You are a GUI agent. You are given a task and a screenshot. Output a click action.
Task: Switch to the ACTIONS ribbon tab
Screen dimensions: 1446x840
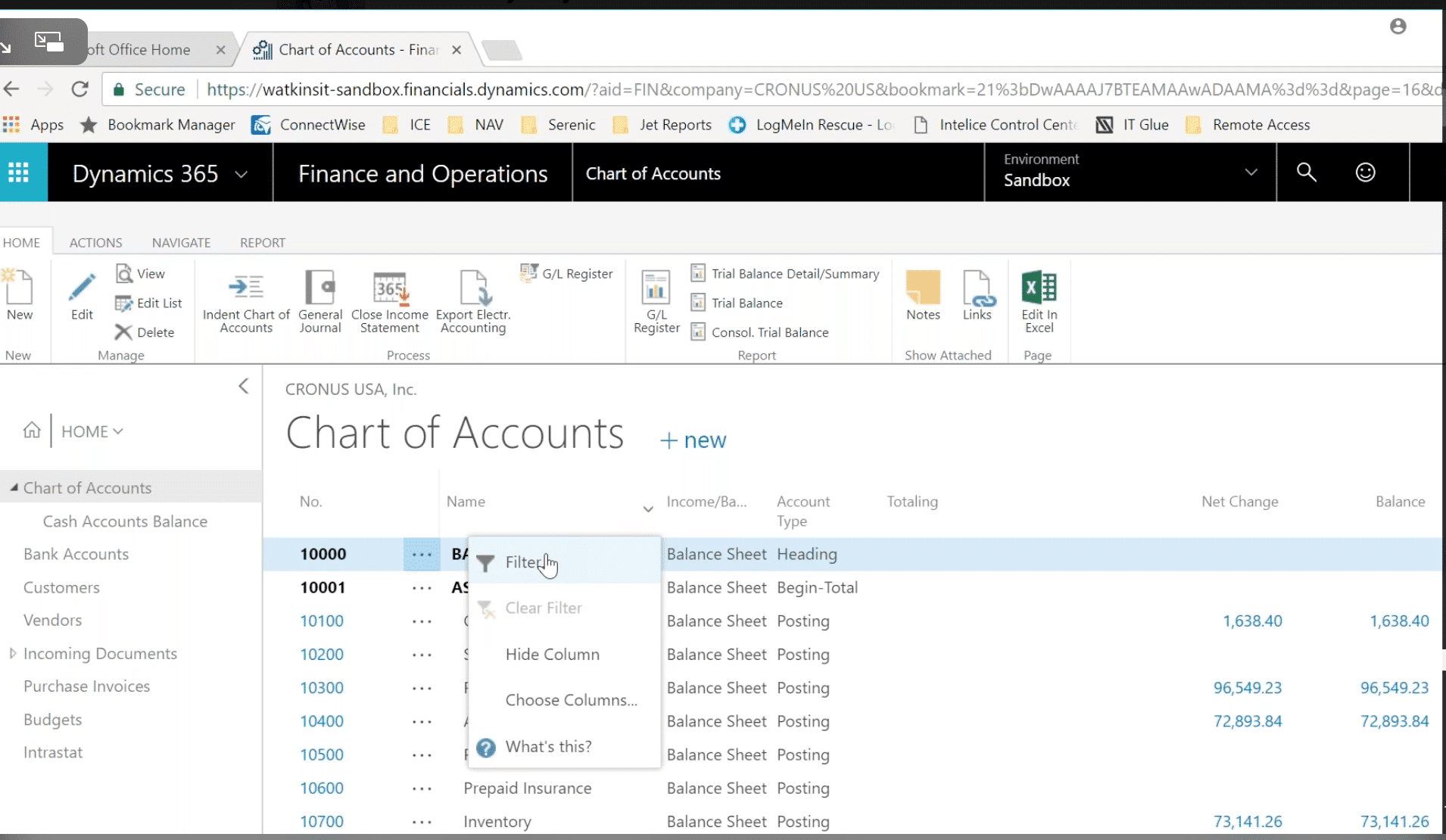click(x=95, y=242)
